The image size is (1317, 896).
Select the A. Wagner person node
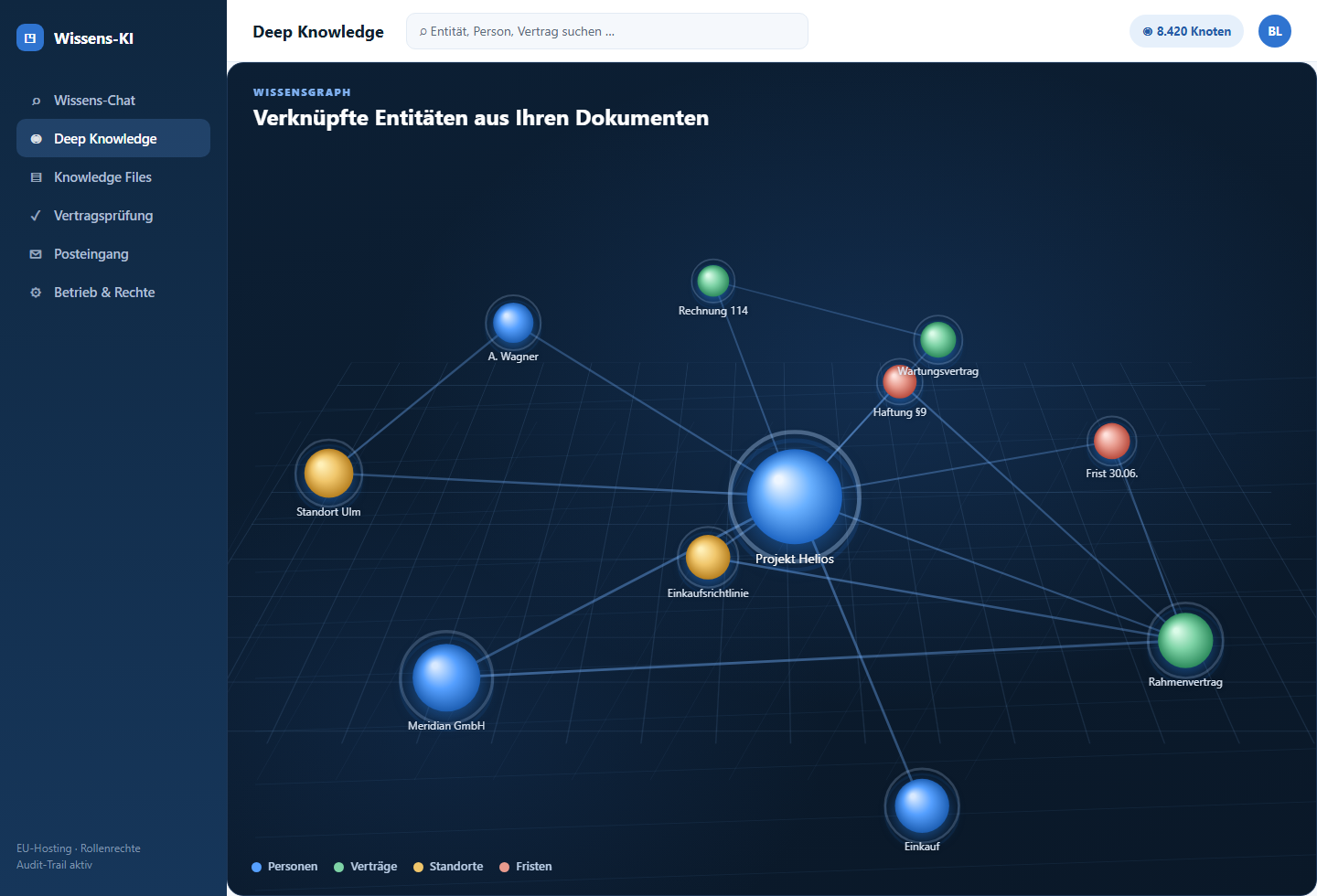[513, 323]
